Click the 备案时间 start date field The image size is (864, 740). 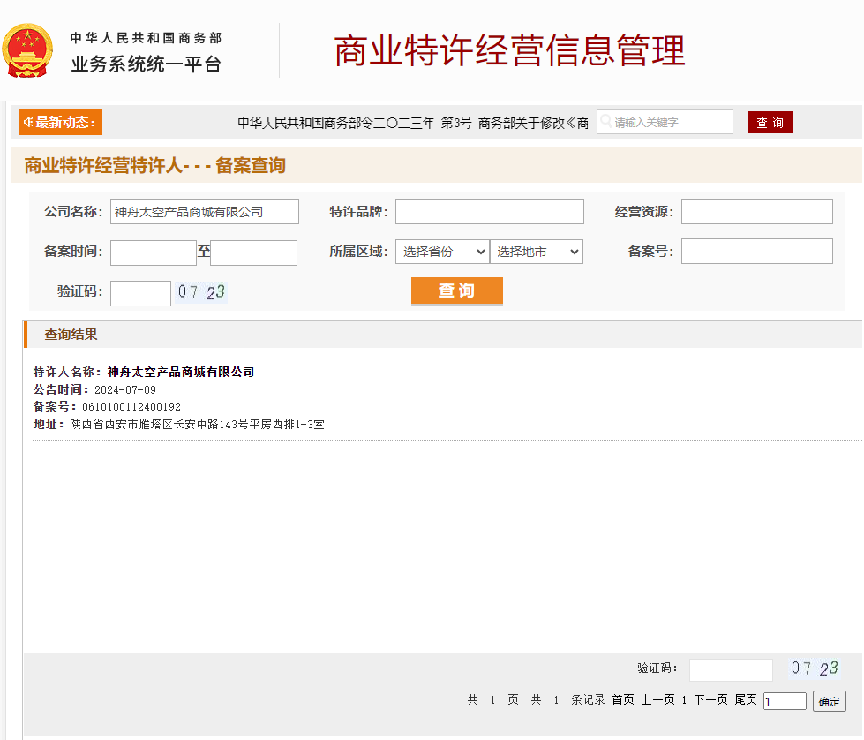[153, 253]
